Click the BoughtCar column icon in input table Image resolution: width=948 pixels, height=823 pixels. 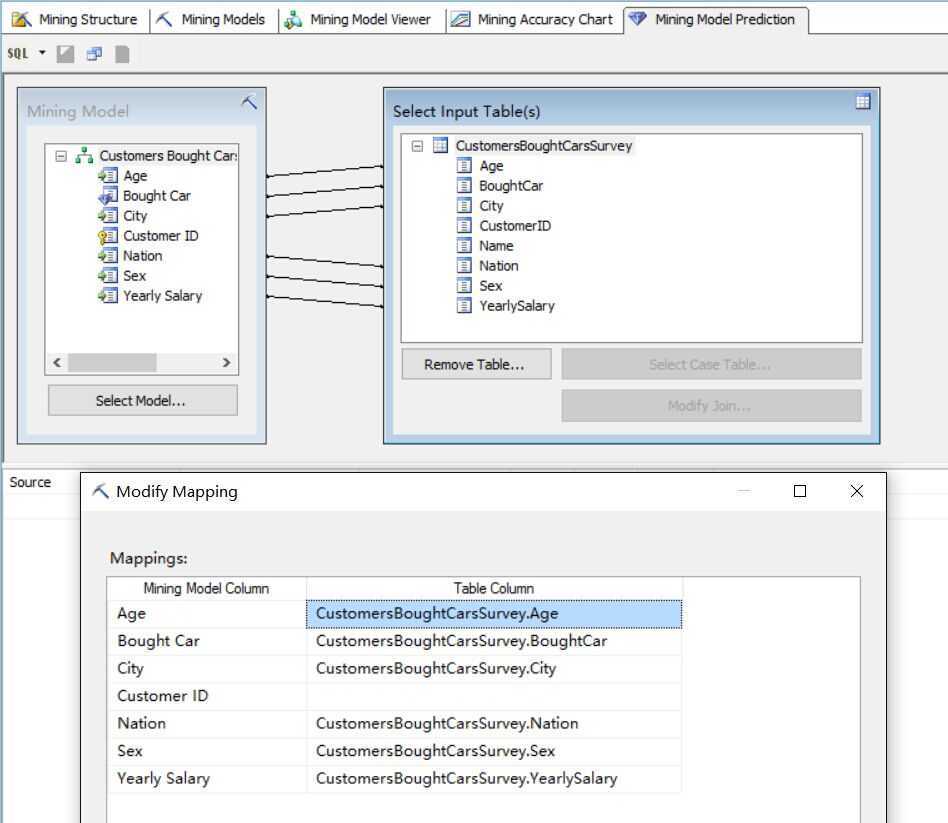pos(464,186)
